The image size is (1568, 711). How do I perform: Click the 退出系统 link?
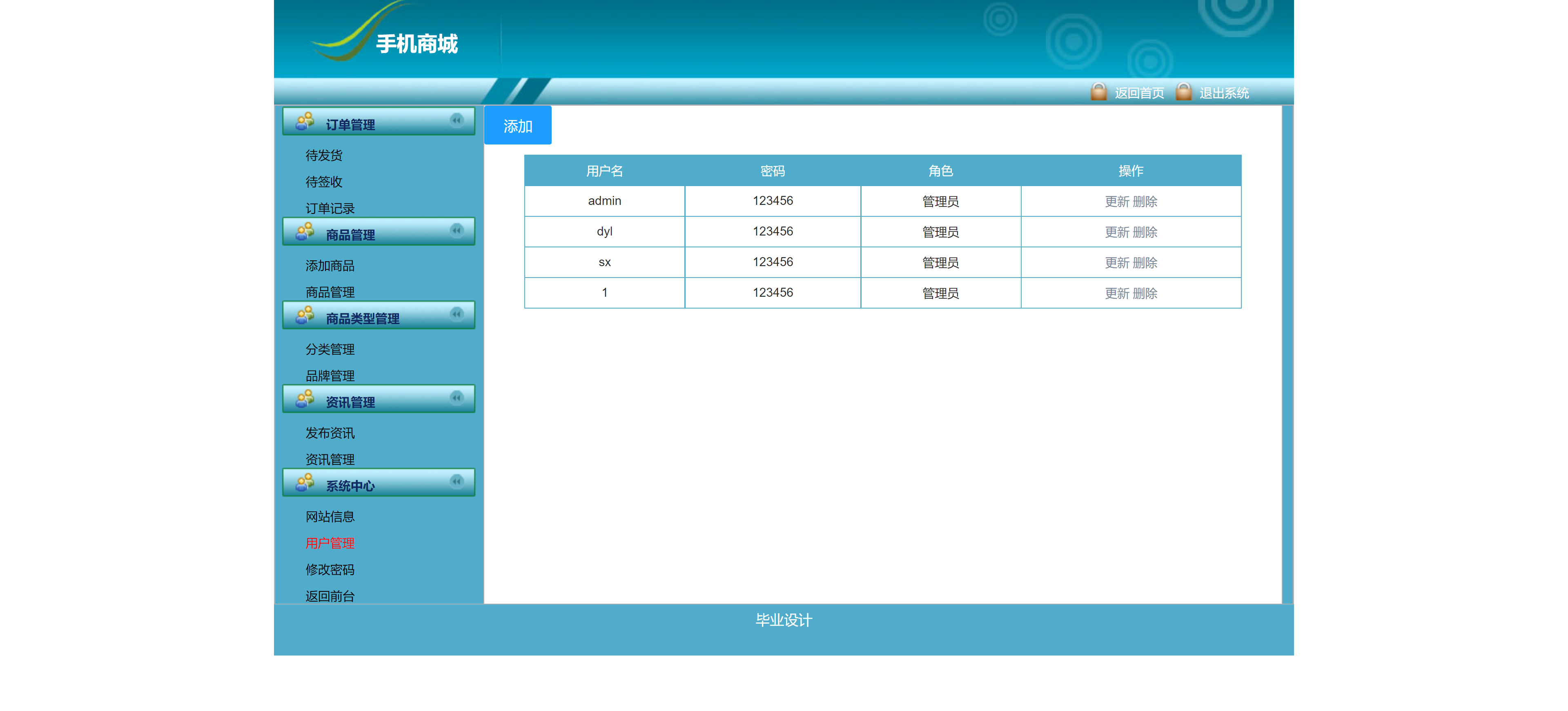(x=1224, y=93)
